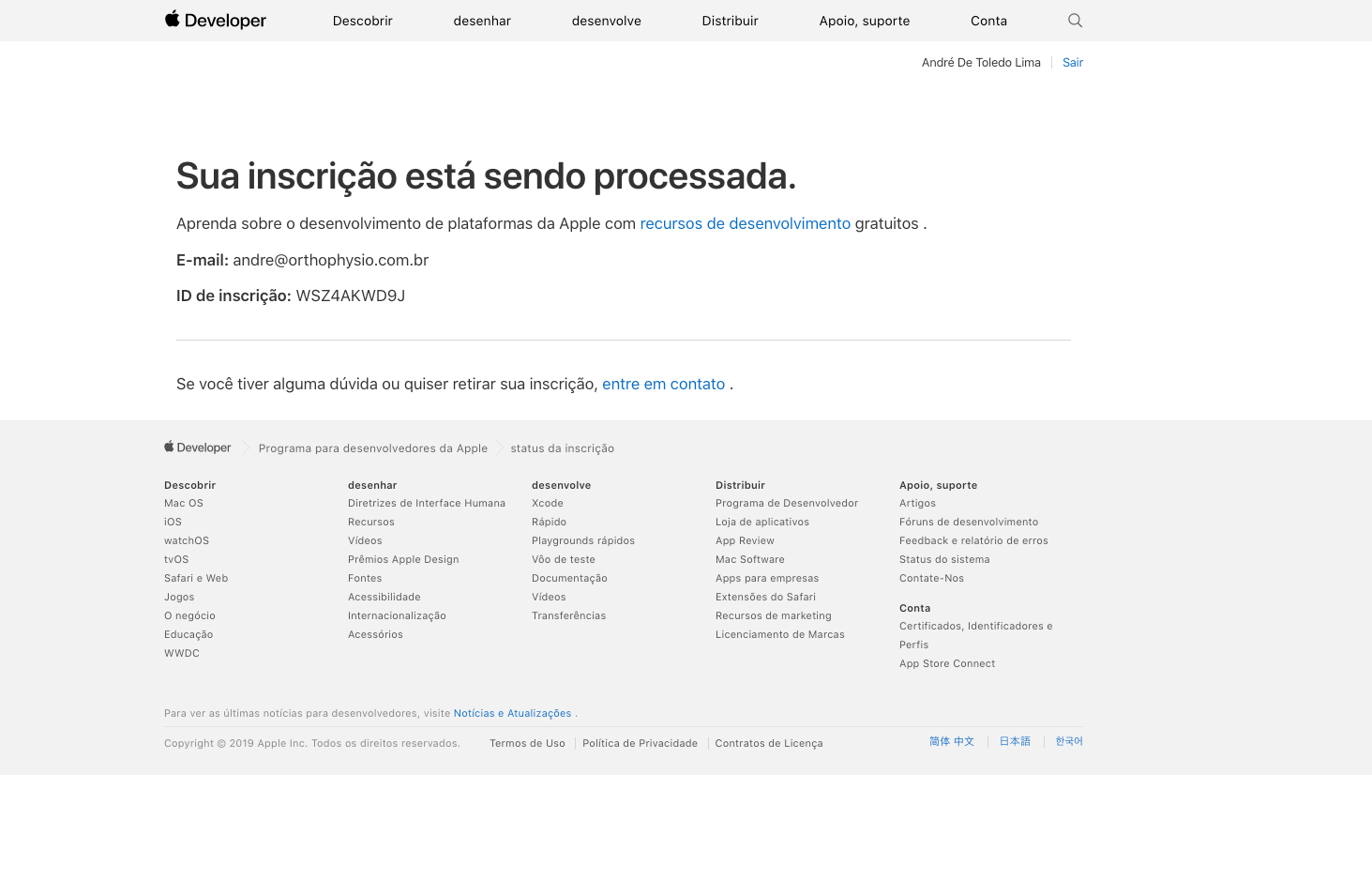The image size is (1372, 895).
Task: Open Status do sistema footer link
Action: point(944,559)
